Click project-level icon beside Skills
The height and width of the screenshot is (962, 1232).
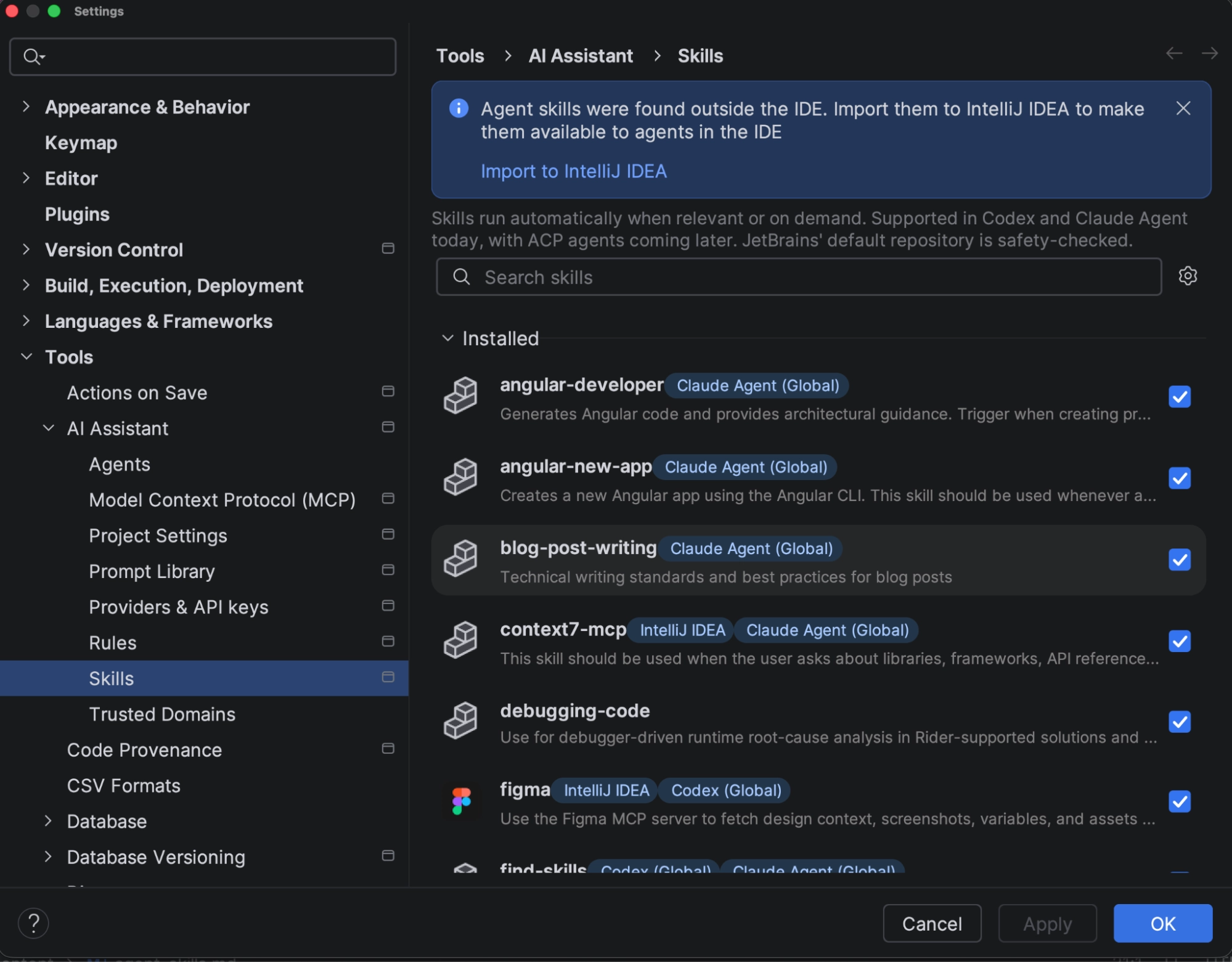click(388, 677)
